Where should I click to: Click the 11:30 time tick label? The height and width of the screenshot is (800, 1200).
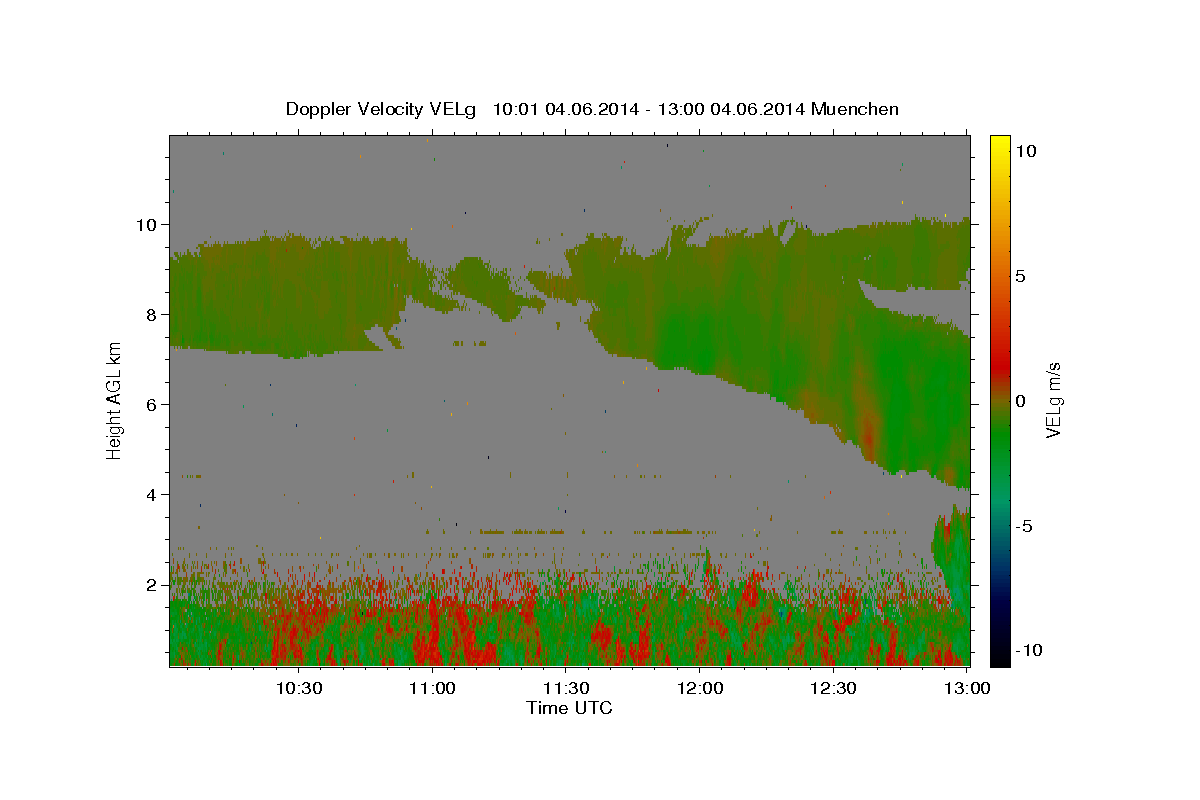point(565,688)
